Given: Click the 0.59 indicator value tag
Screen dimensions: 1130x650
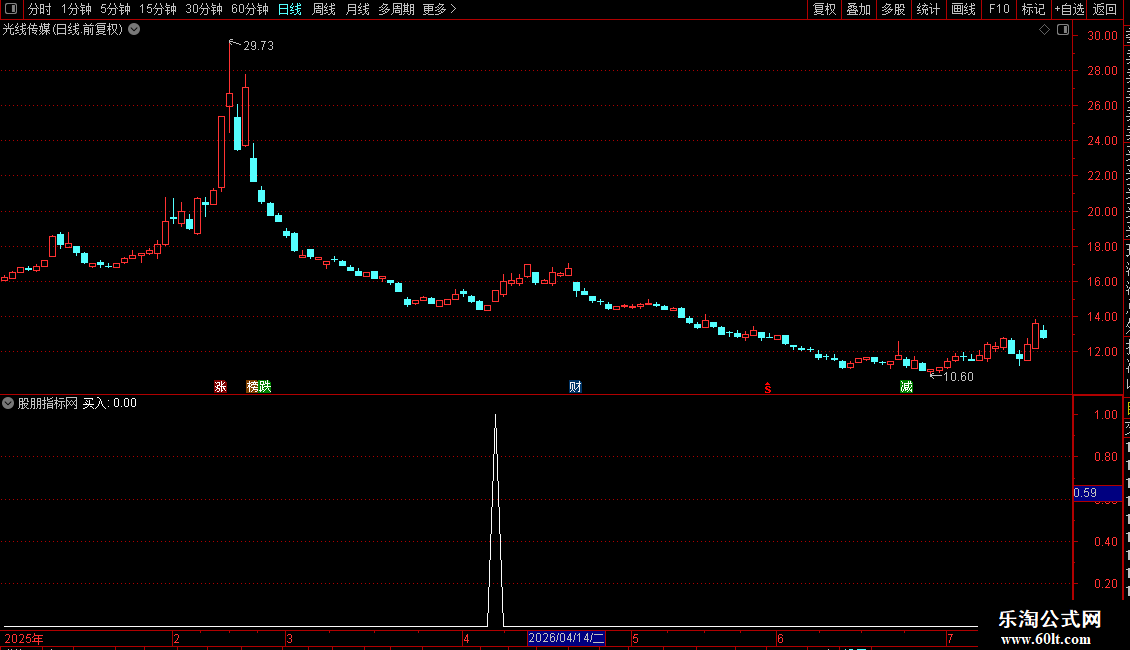Looking at the screenshot, I should (1097, 493).
